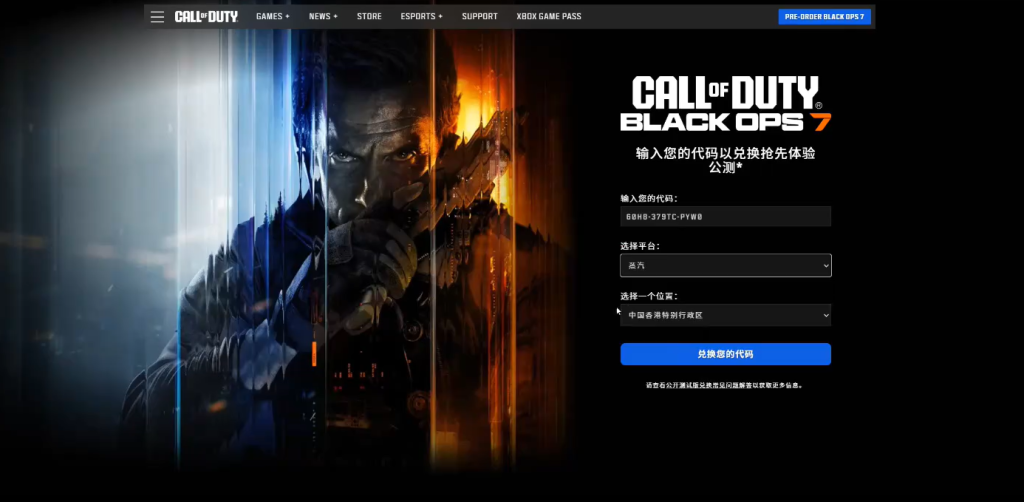The image size is (1024, 502).
Task: Open the Xbox Game Pass link
Action: (x=548, y=17)
